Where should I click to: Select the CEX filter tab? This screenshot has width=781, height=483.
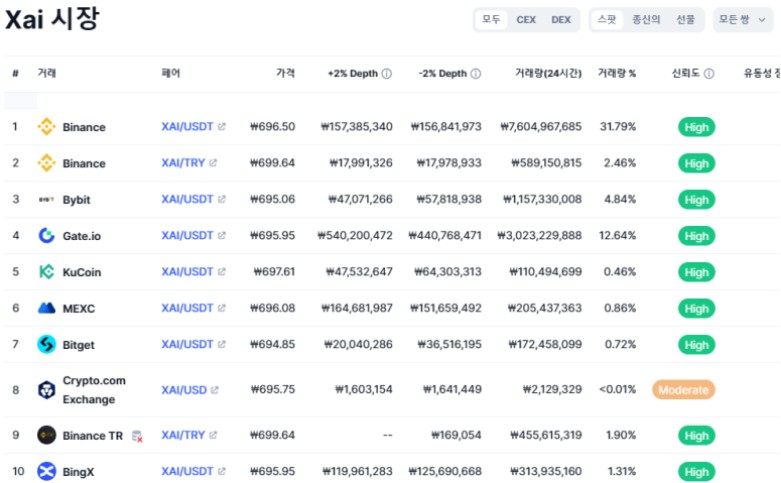click(x=526, y=20)
